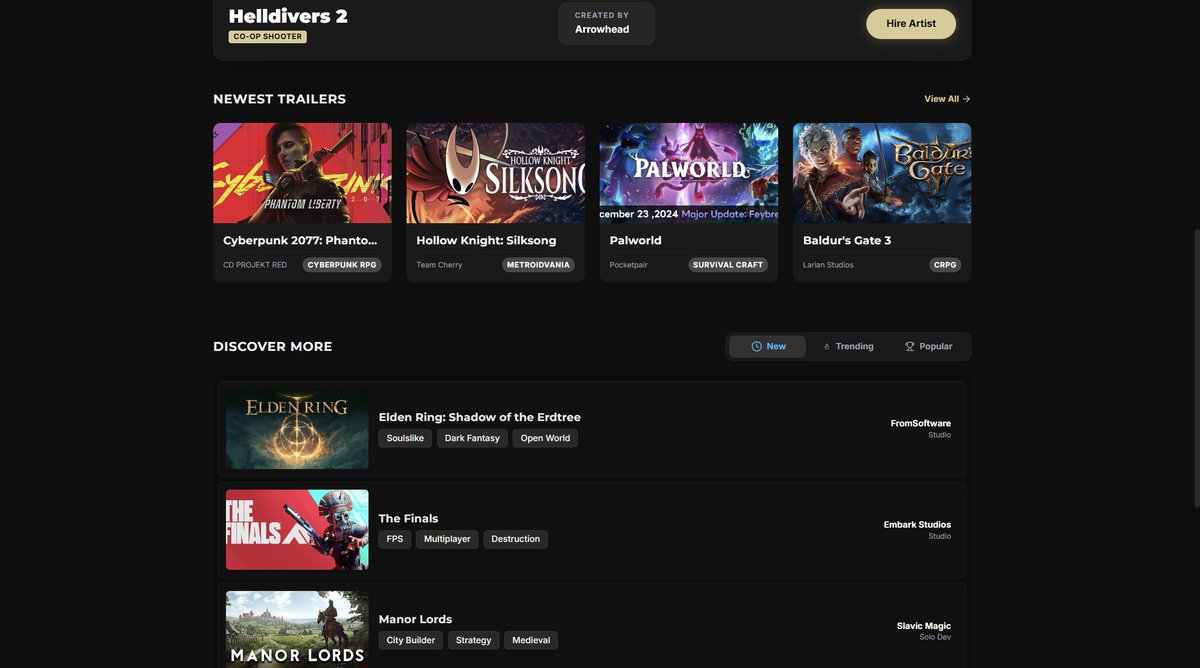Click the Manor Lords title
This screenshot has width=1200, height=668.
pyautogui.click(x=415, y=619)
